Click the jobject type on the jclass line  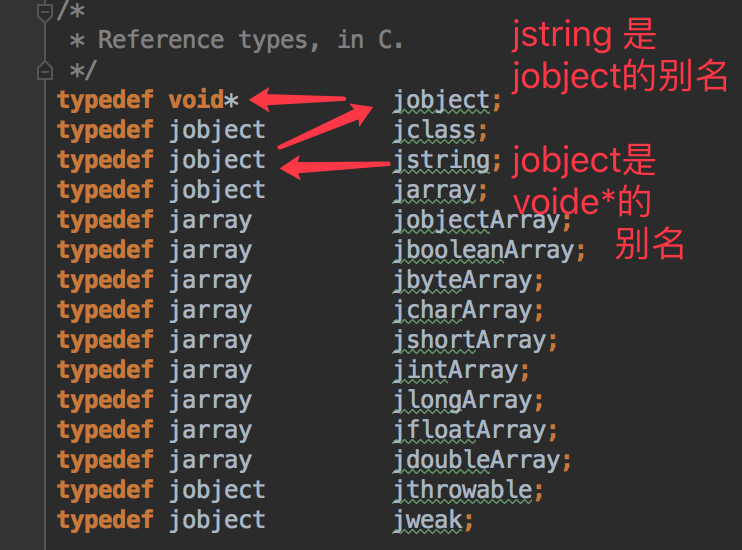click(x=217, y=130)
